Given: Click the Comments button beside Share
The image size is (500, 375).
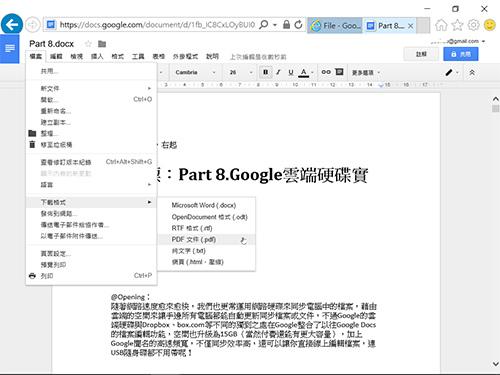Looking at the screenshot, I should (x=421, y=54).
